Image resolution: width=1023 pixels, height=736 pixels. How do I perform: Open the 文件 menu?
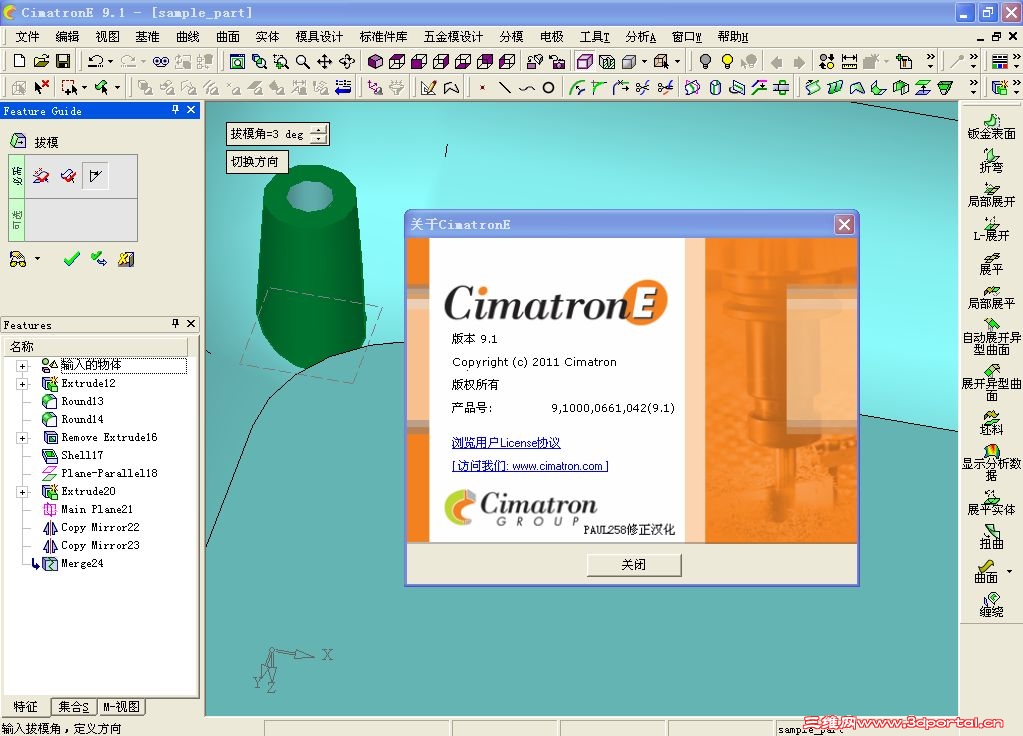[27, 37]
